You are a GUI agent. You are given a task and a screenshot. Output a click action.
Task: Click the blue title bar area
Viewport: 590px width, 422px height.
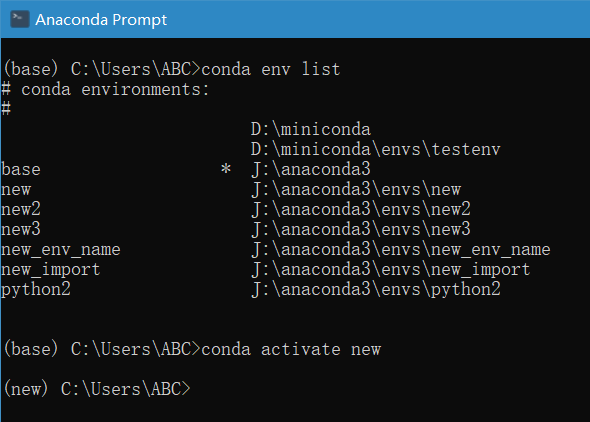click(x=376, y=19)
